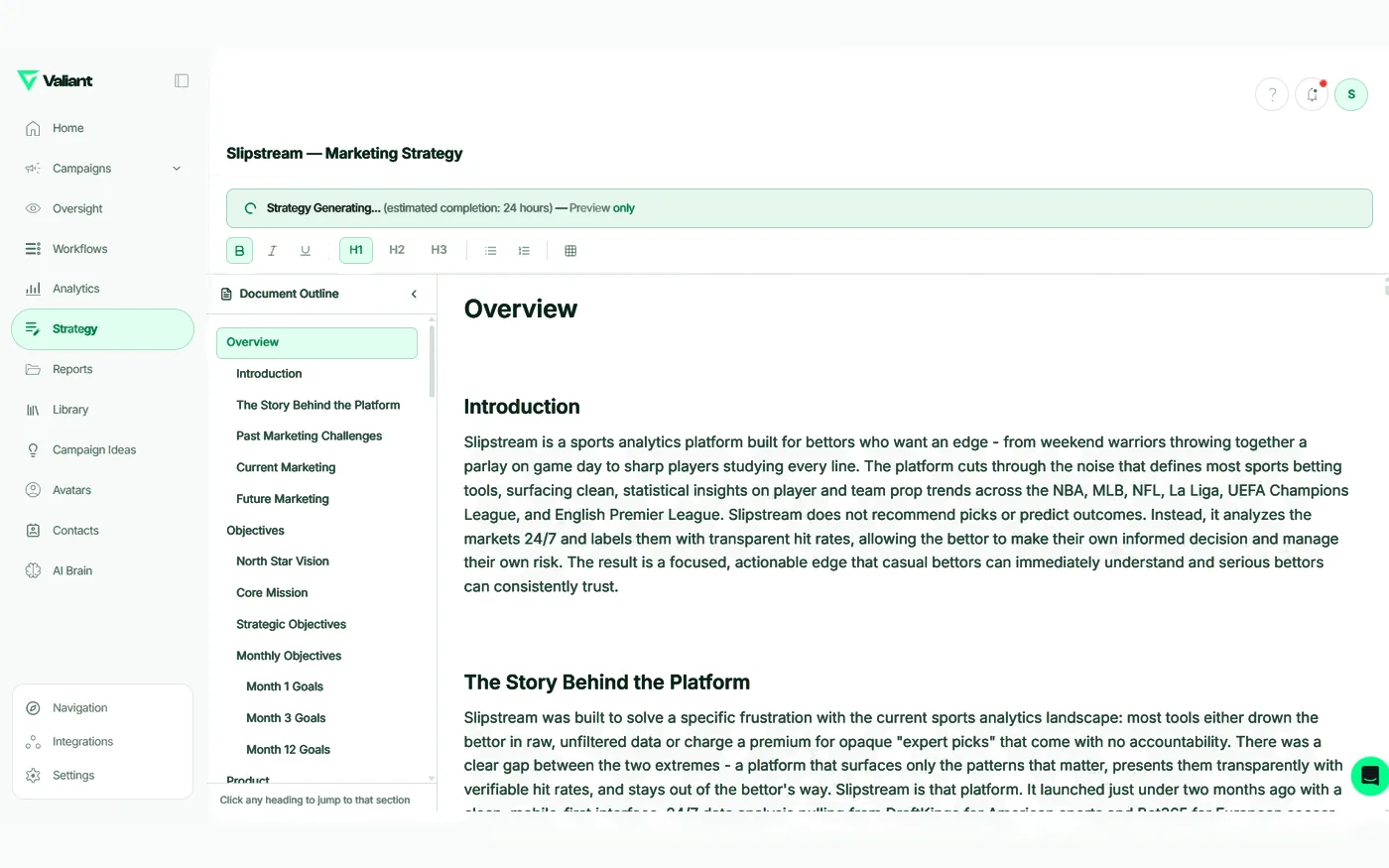Open the notifications bell
The image size is (1389, 868).
click(x=1312, y=94)
